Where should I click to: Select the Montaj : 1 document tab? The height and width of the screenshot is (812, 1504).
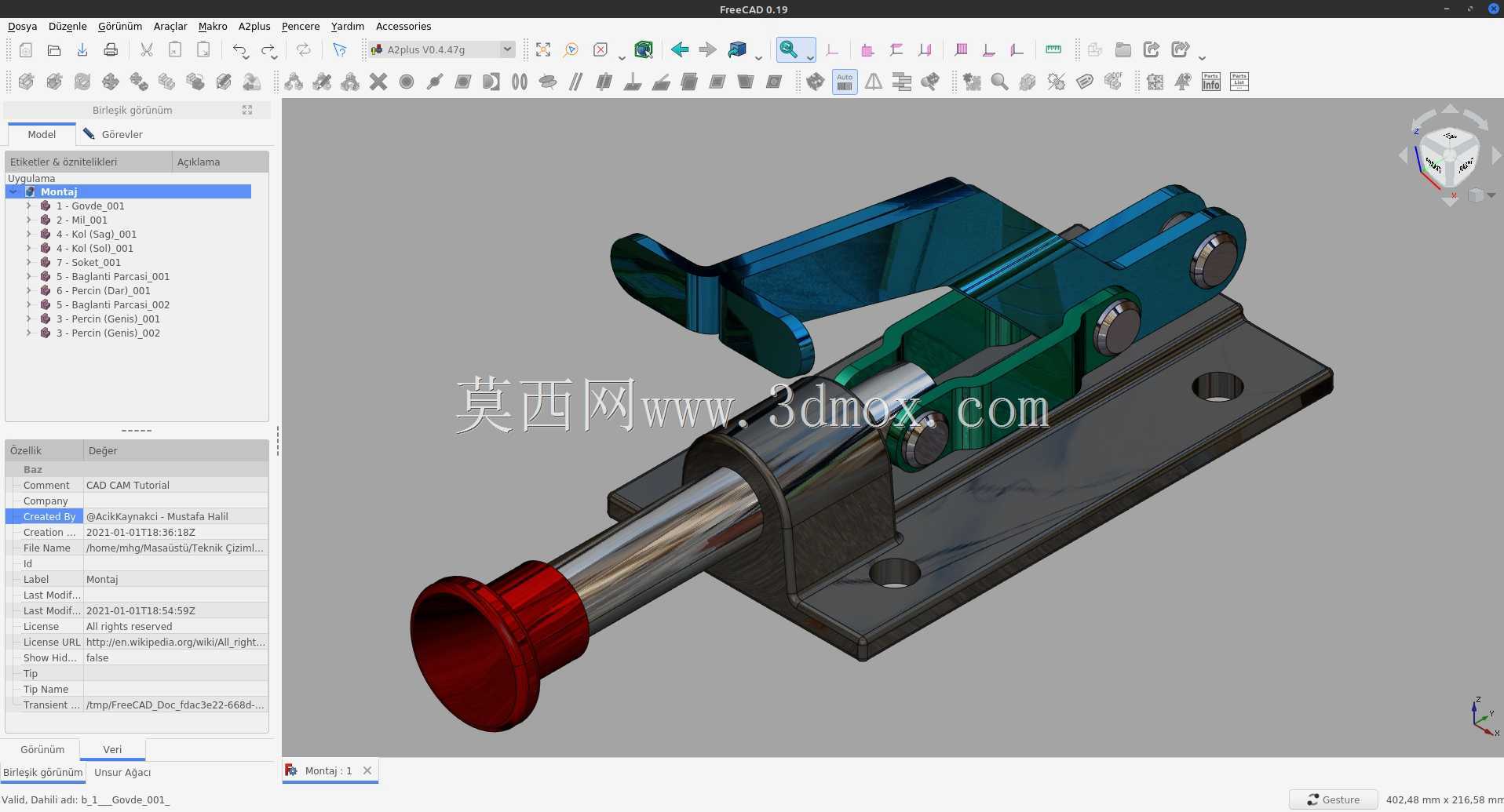click(x=328, y=770)
